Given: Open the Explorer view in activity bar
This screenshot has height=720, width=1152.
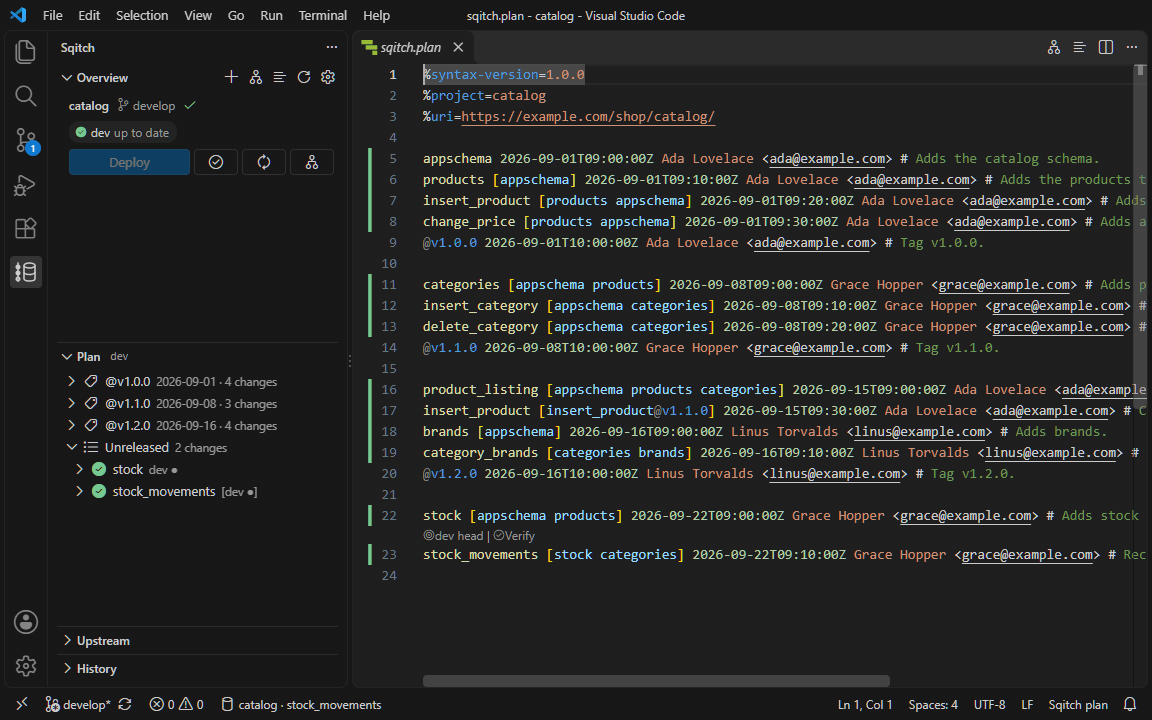Looking at the screenshot, I should 26,51.
